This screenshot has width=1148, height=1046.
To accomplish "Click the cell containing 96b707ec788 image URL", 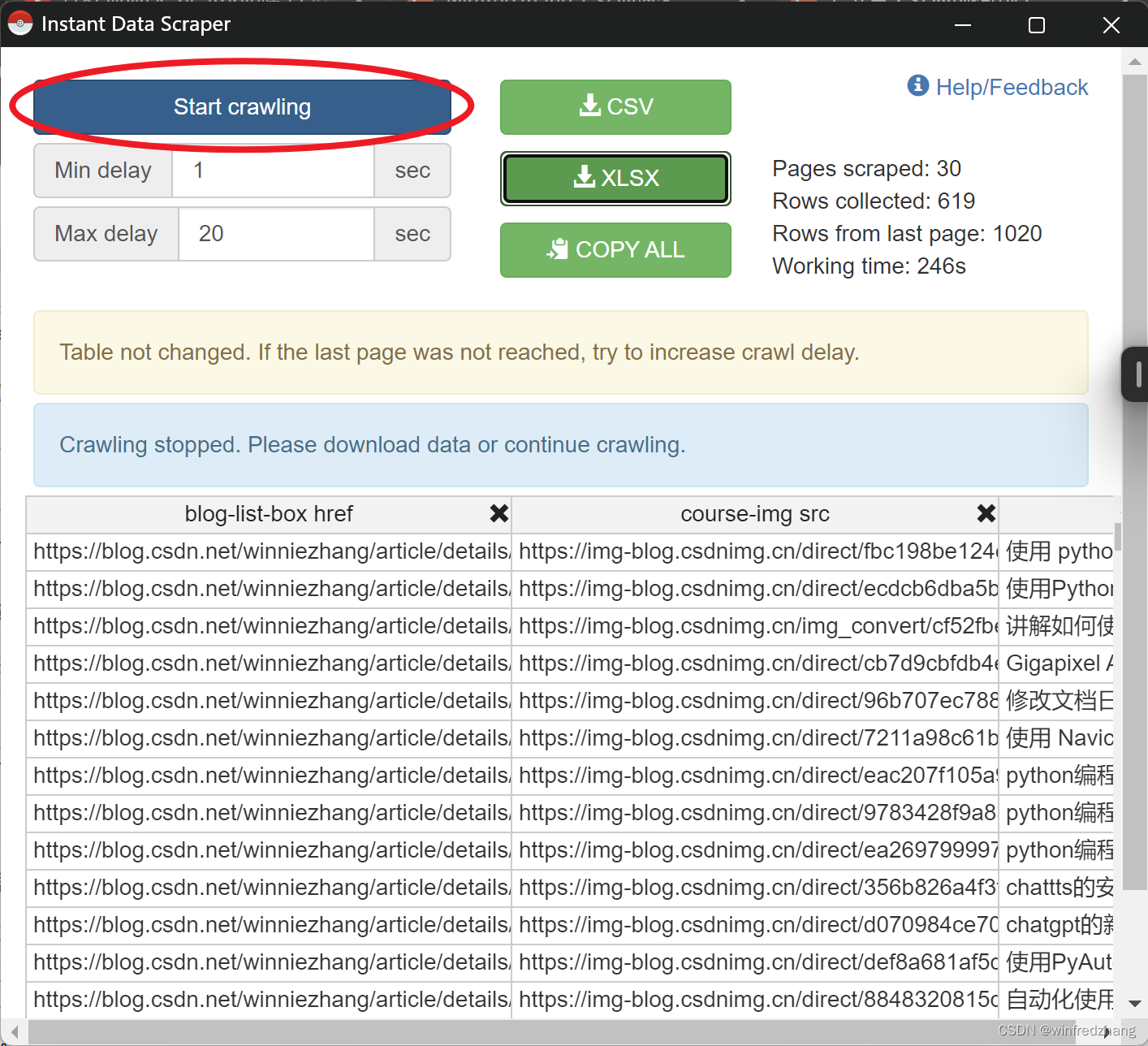I will 755,702.
